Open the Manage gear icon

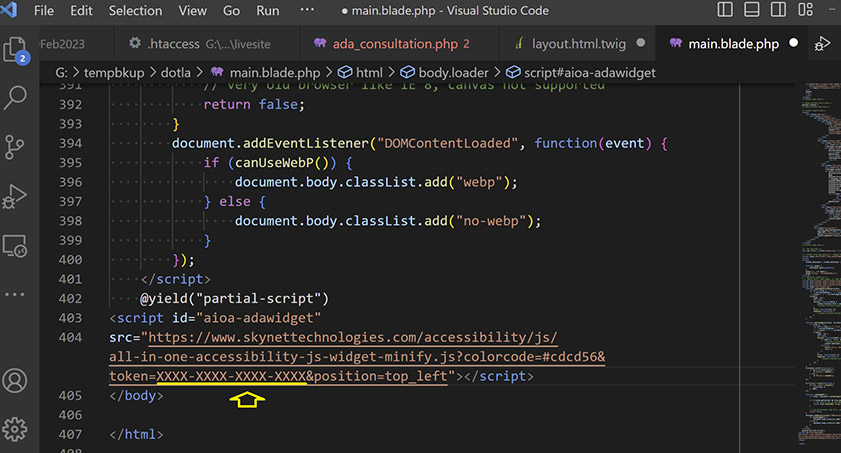[x=15, y=430]
